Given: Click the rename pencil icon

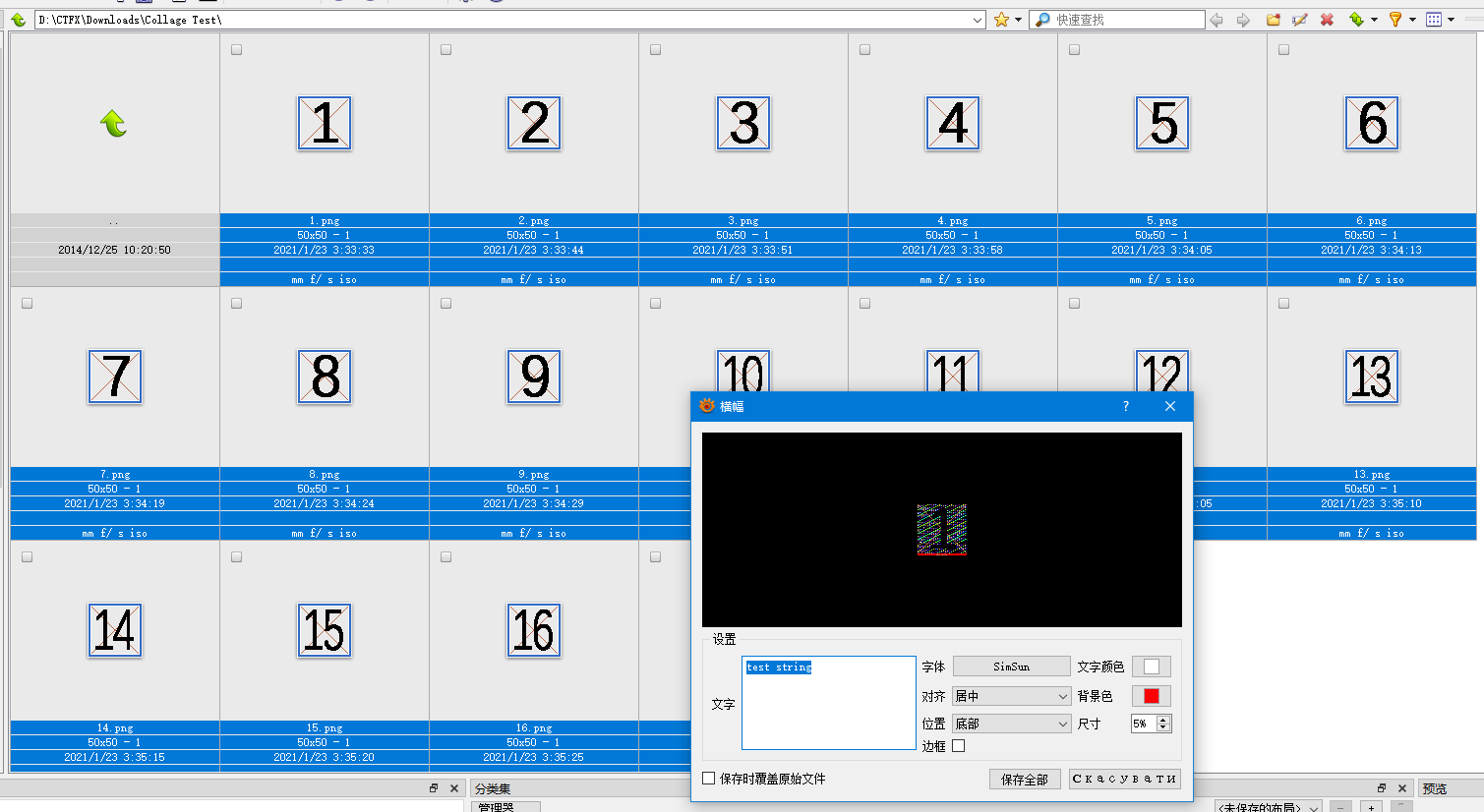Looking at the screenshot, I should (1300, 20).
